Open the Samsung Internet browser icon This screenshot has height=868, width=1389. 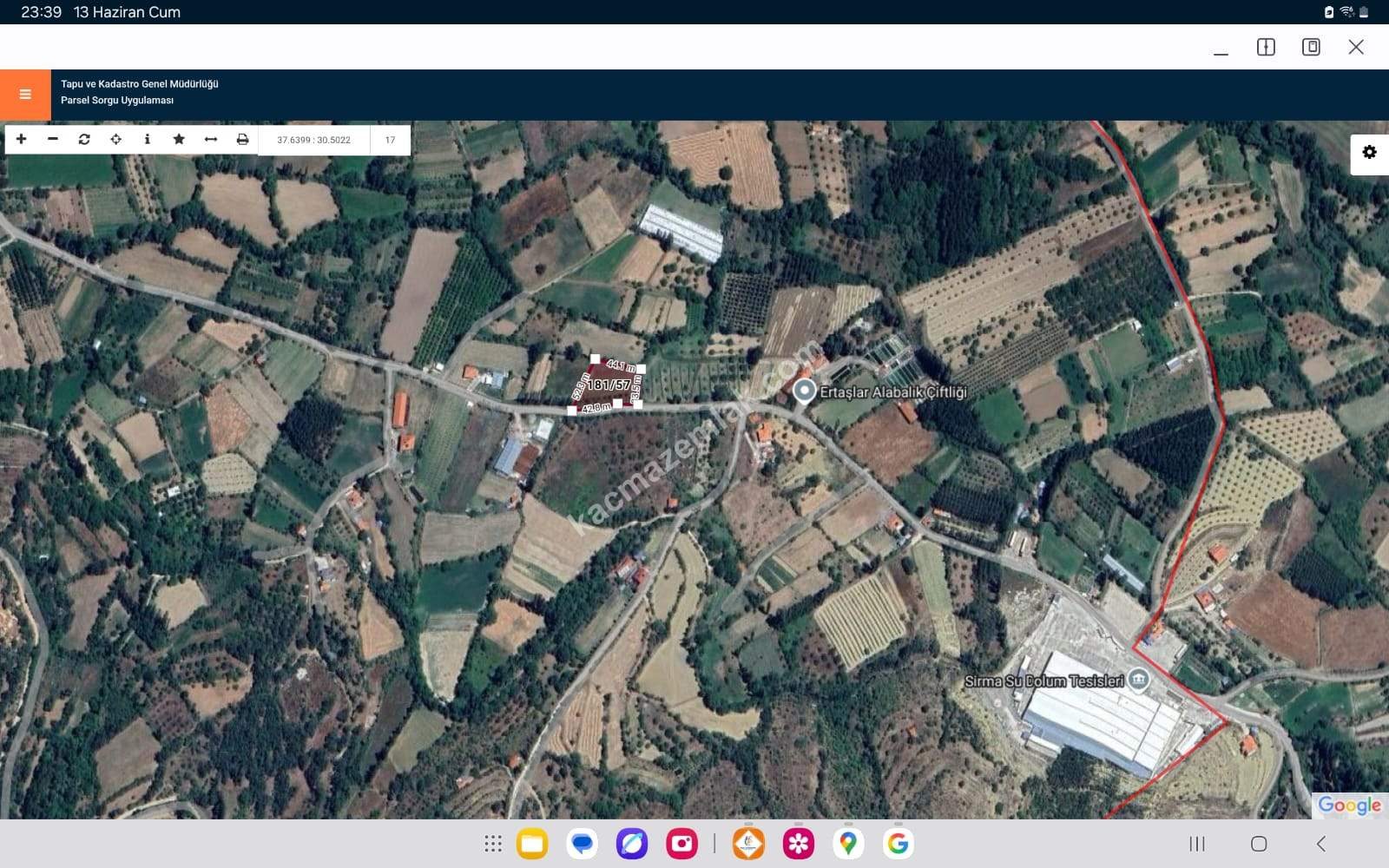632,844
